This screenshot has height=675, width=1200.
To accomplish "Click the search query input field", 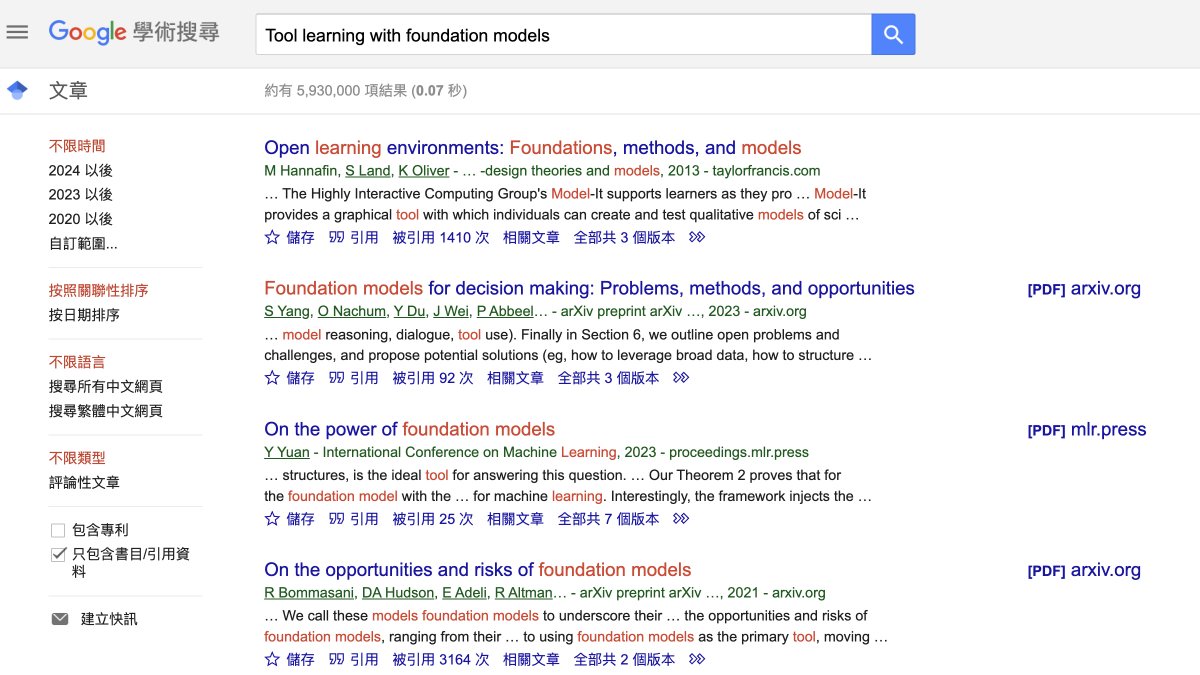I will pos(563,35).
